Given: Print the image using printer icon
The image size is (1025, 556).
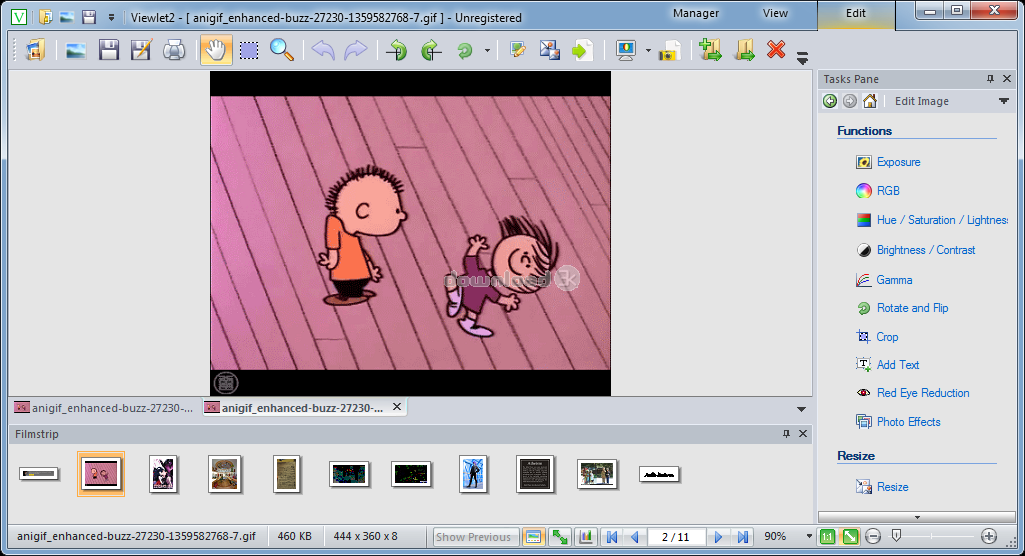Looking at the screenshot, I should coord(174,50).
